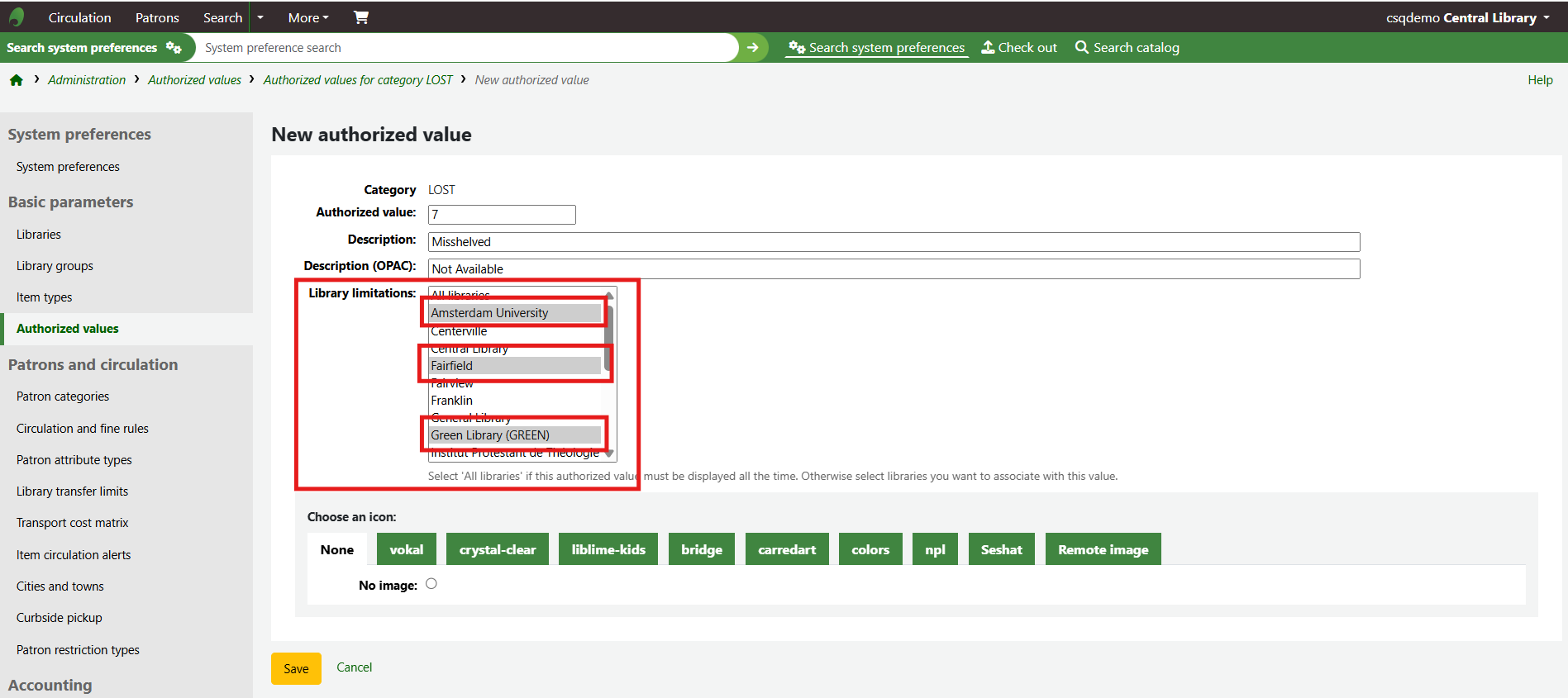Click the Koha leaf logo icon
The image size is (1568, 698).
(17, 17)
